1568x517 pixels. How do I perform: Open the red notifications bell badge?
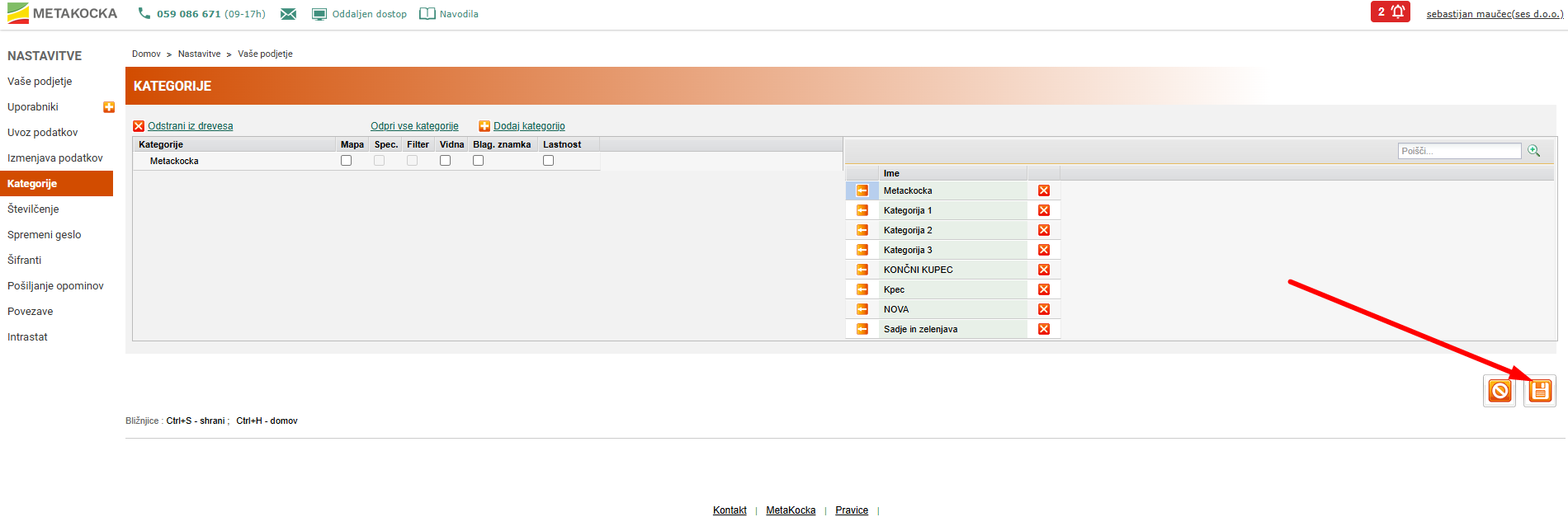click(1391, 12)
